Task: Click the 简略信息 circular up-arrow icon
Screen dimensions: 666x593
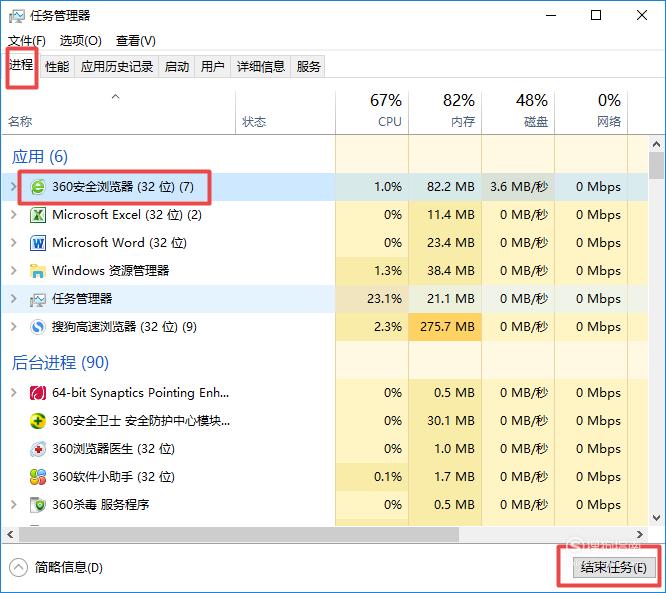Action: [x=18, y=568]
